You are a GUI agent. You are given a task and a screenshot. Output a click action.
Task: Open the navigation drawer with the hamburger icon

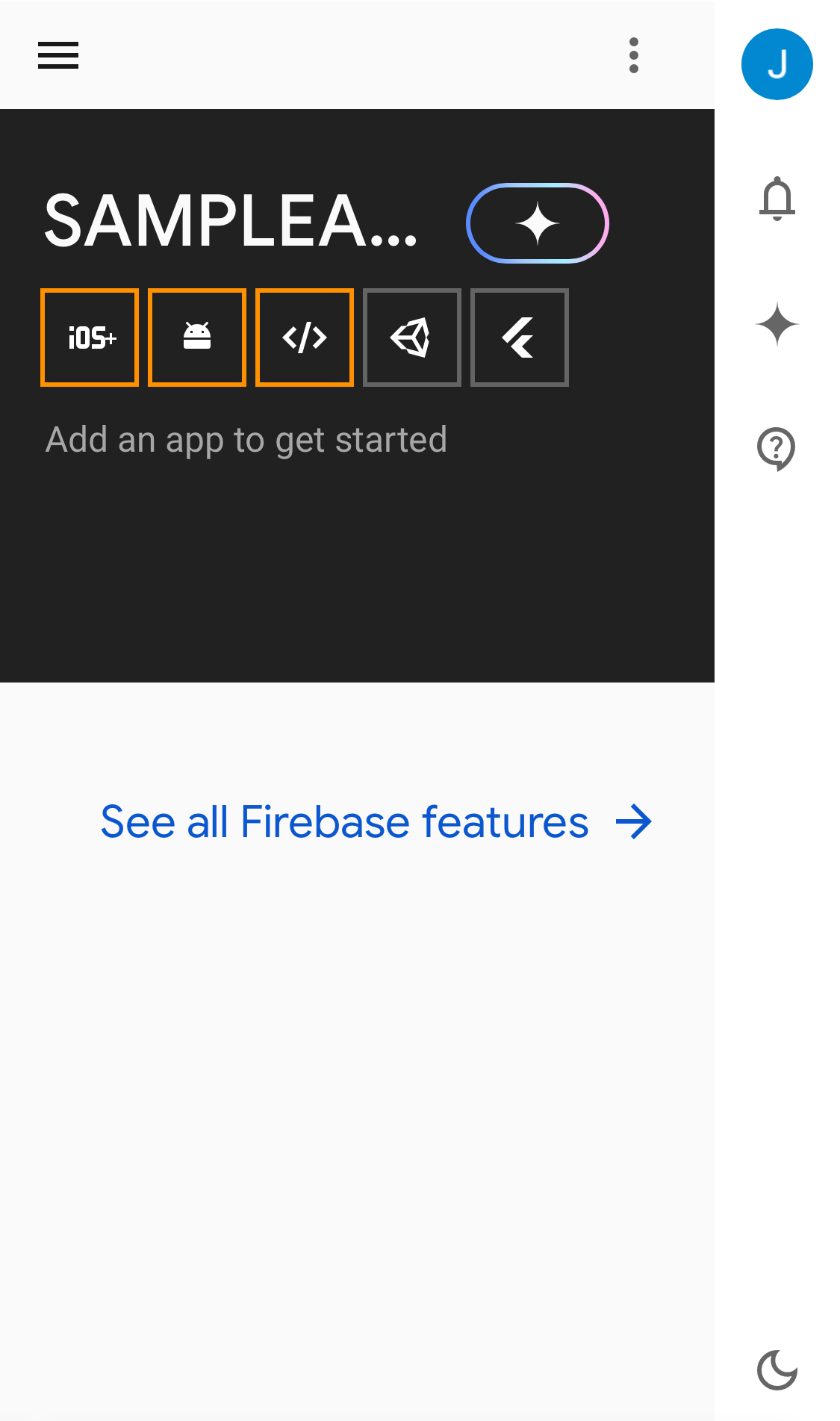click(x=57, y=56)
